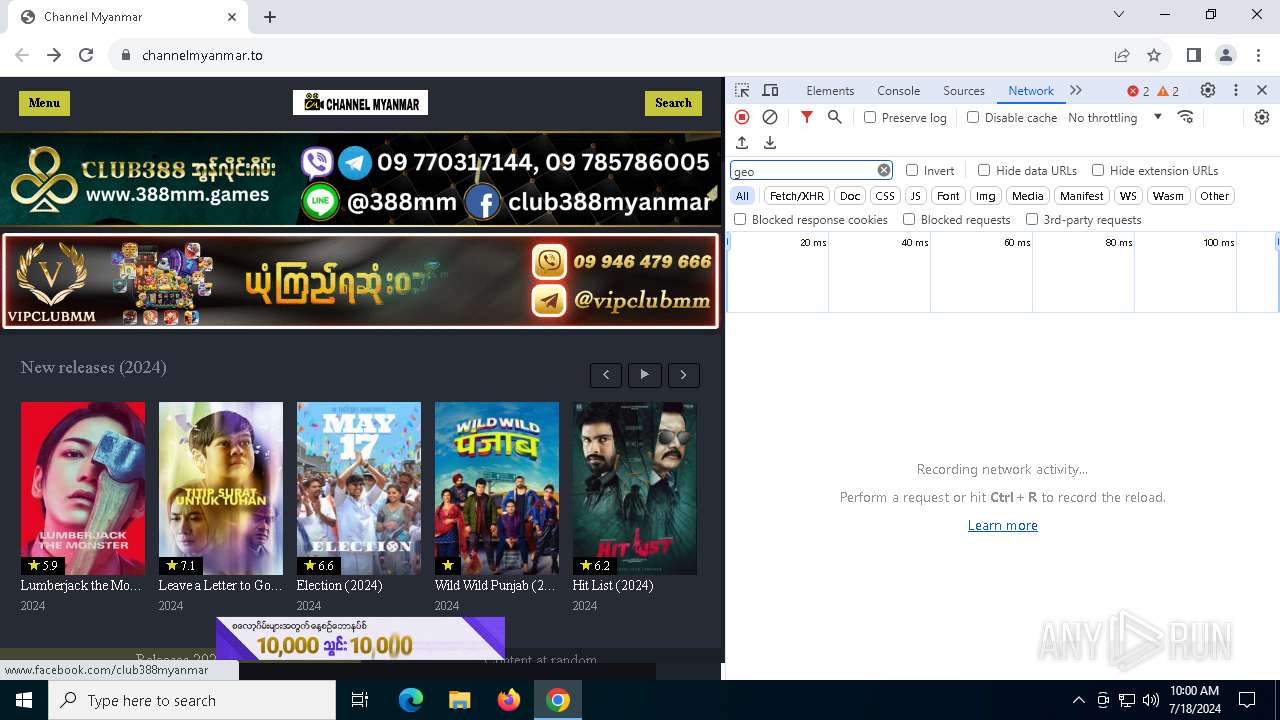Select the Network tab
The height and width of the screenshot is (720, 1280).
(1031, 90)
